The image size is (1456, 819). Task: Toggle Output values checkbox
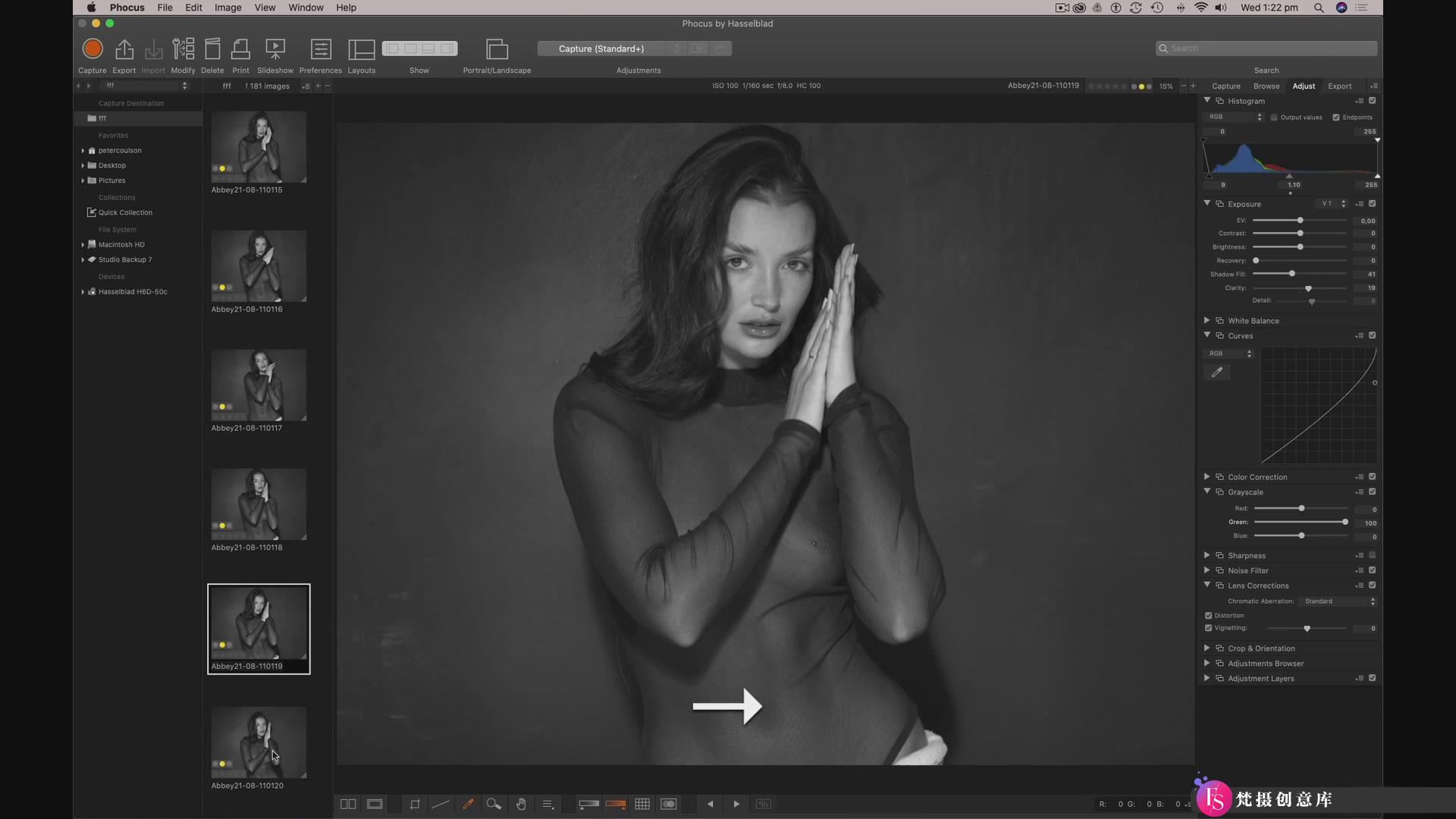pyautogui.click(x=1274, y=118)
